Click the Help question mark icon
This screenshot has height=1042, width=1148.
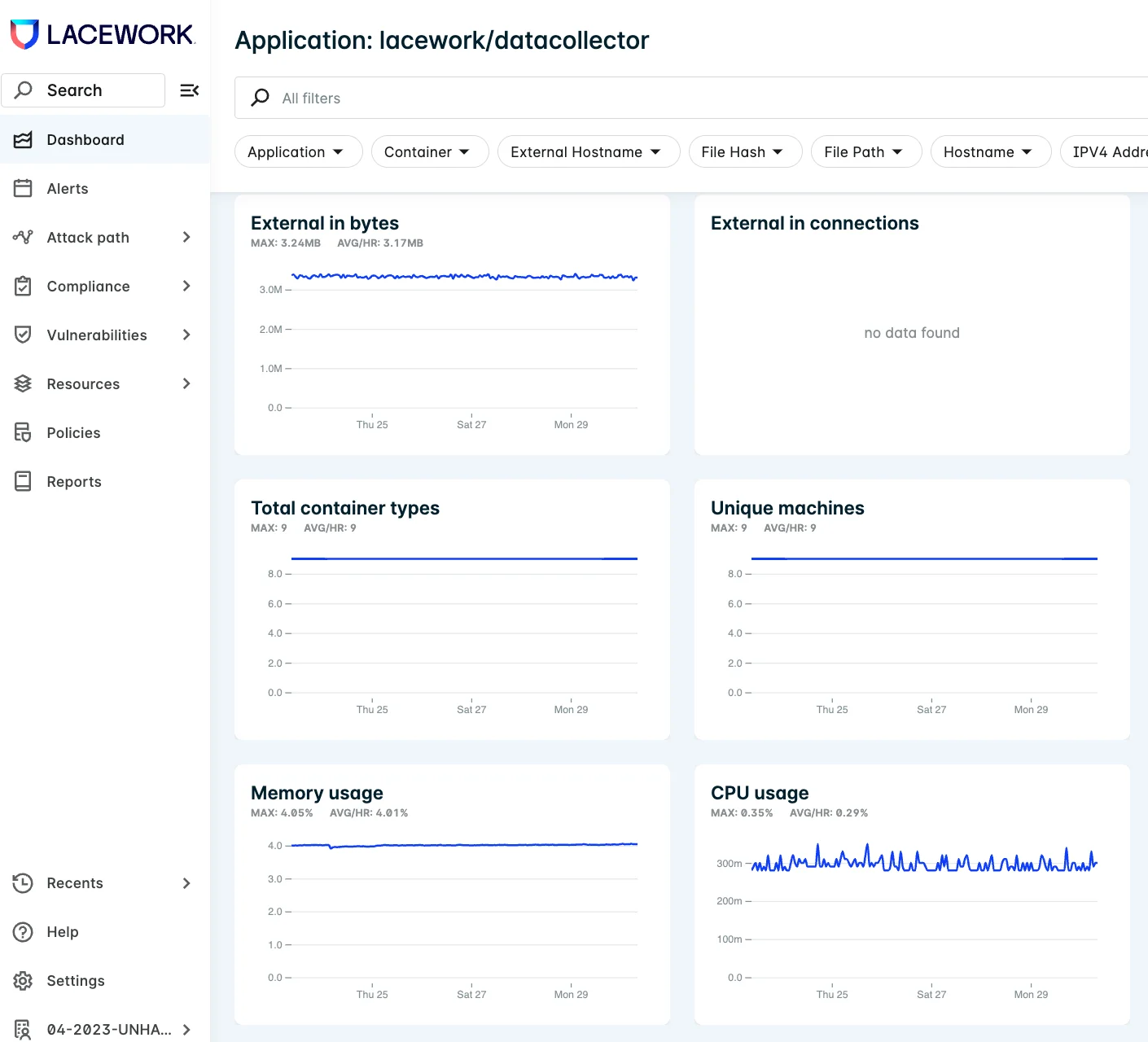tap(23, 932)
